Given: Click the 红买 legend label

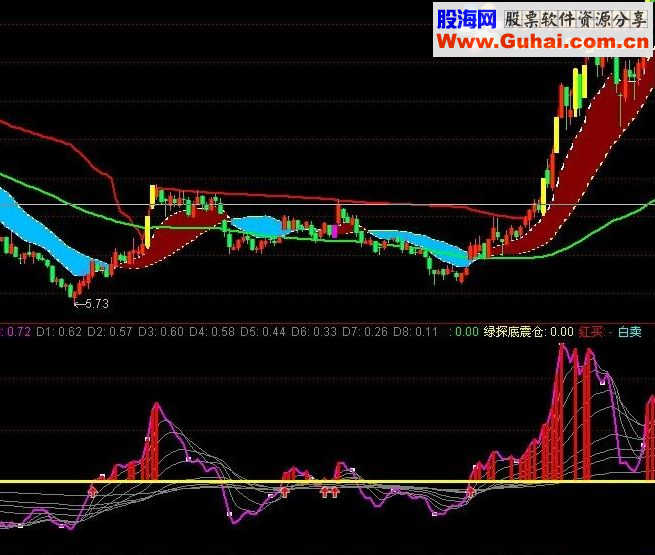Looking at the screenshot, I should 591,332.
